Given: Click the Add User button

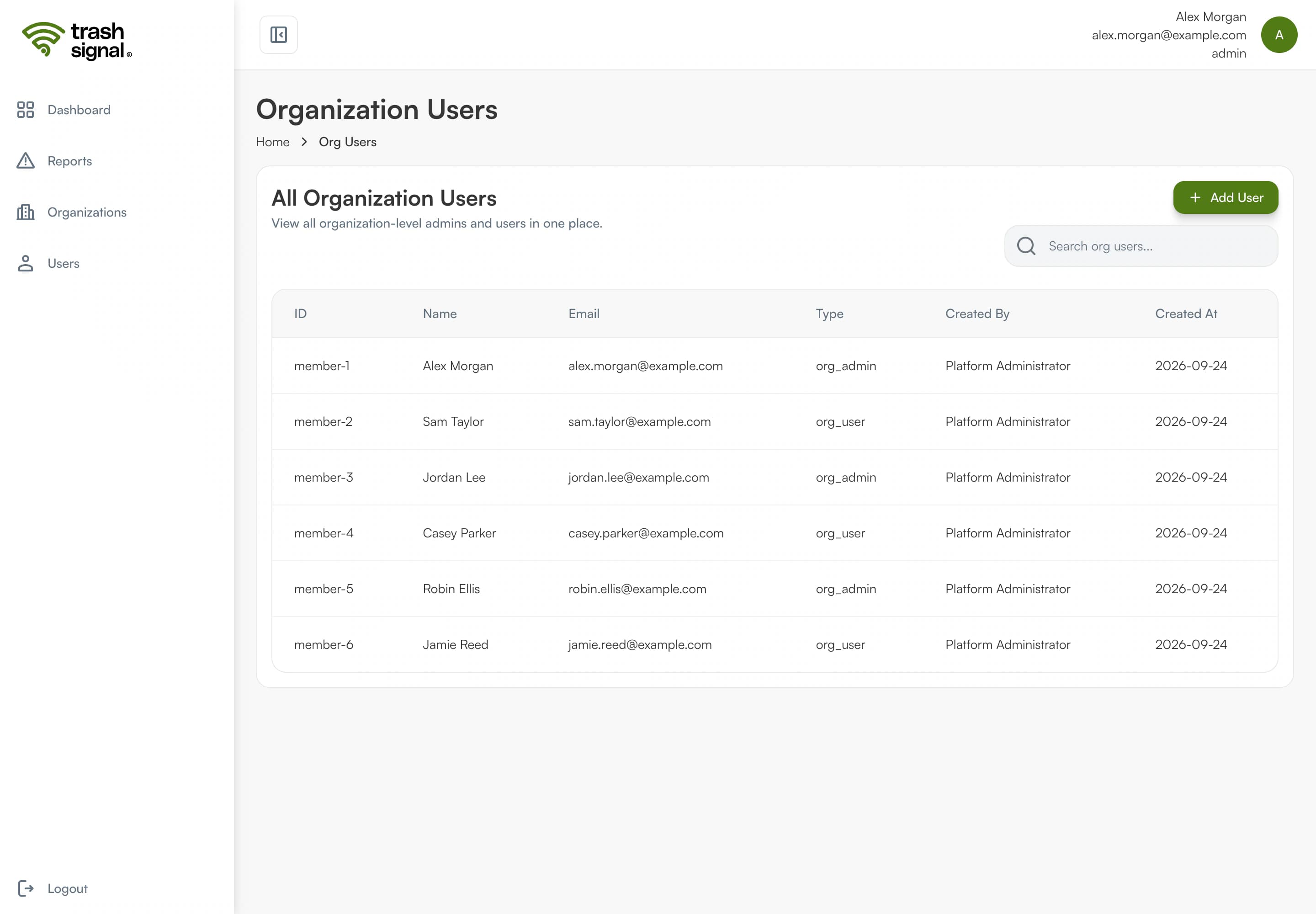Looking at the screenshot, I should tap(1225, 197).
